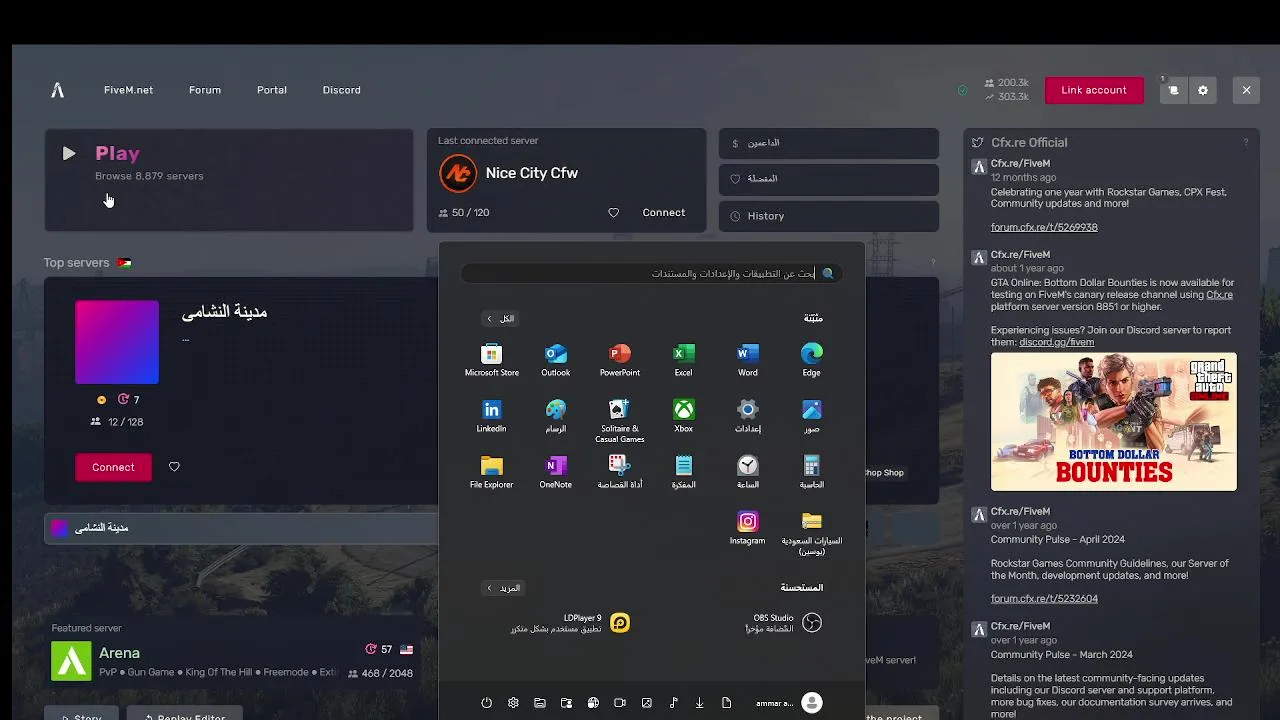This screenshot has width=1280, height=720.
Task: Open Documents folder from Start footer
Action: pyautogui.click(x=727, y=703)
